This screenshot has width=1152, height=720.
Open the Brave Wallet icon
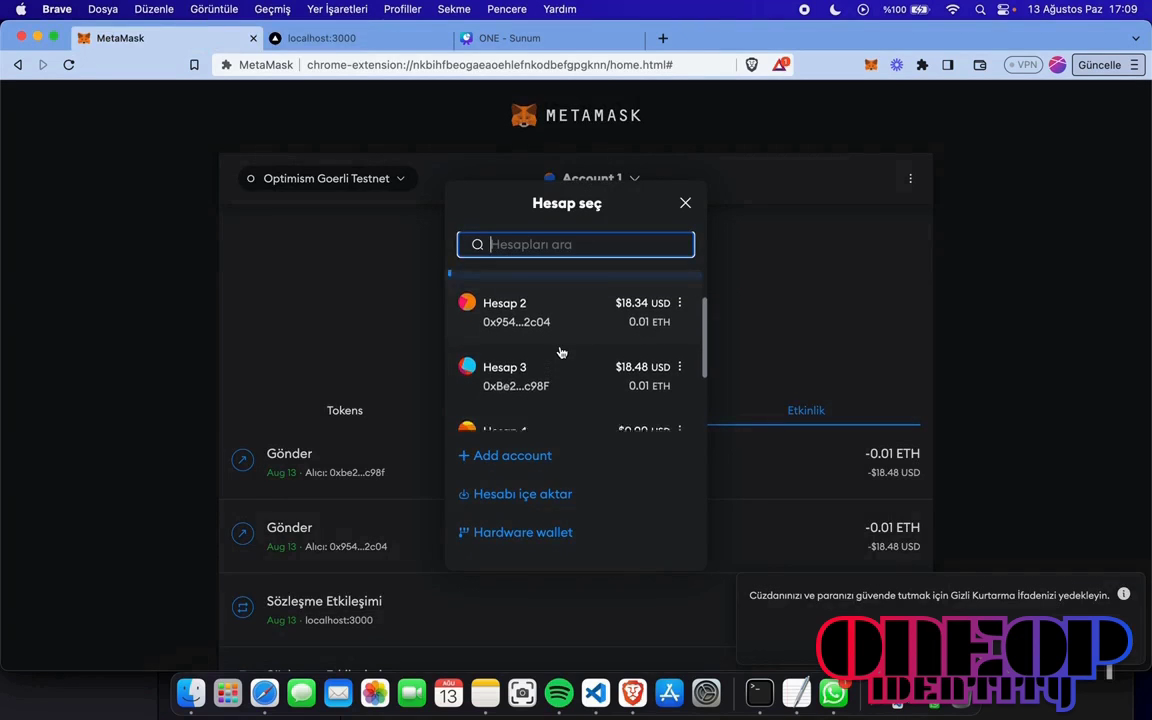980,65
